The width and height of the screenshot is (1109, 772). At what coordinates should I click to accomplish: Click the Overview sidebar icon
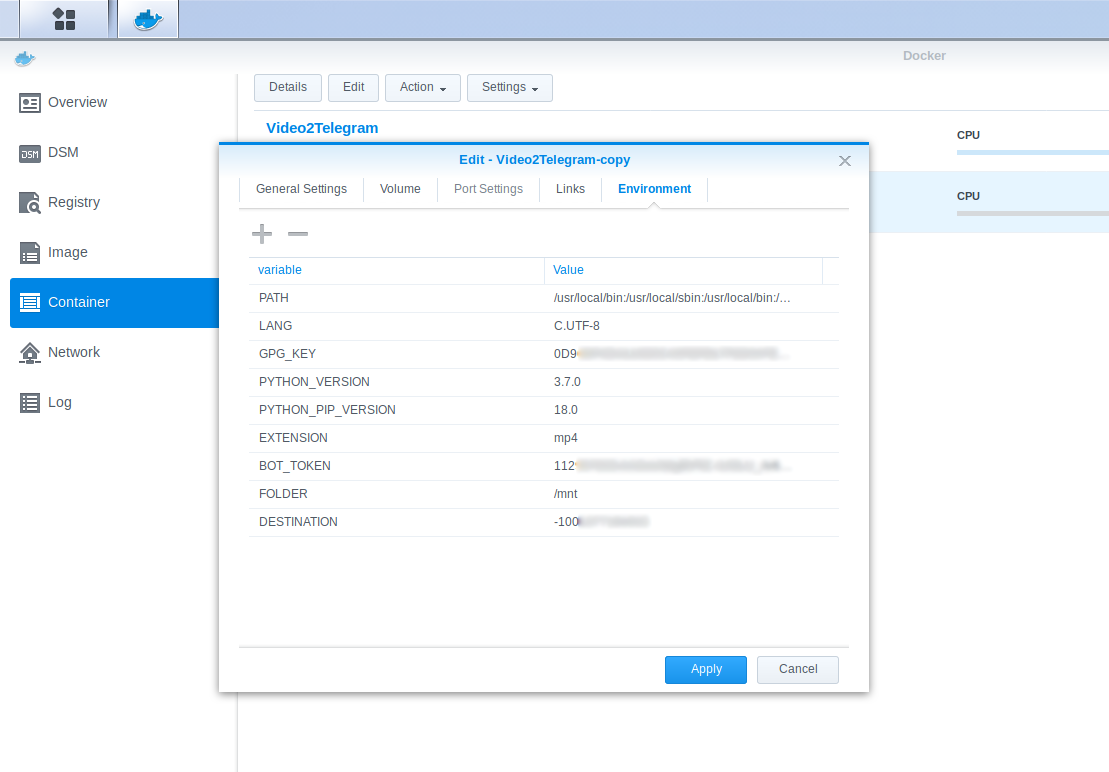[x=30, y=103]
